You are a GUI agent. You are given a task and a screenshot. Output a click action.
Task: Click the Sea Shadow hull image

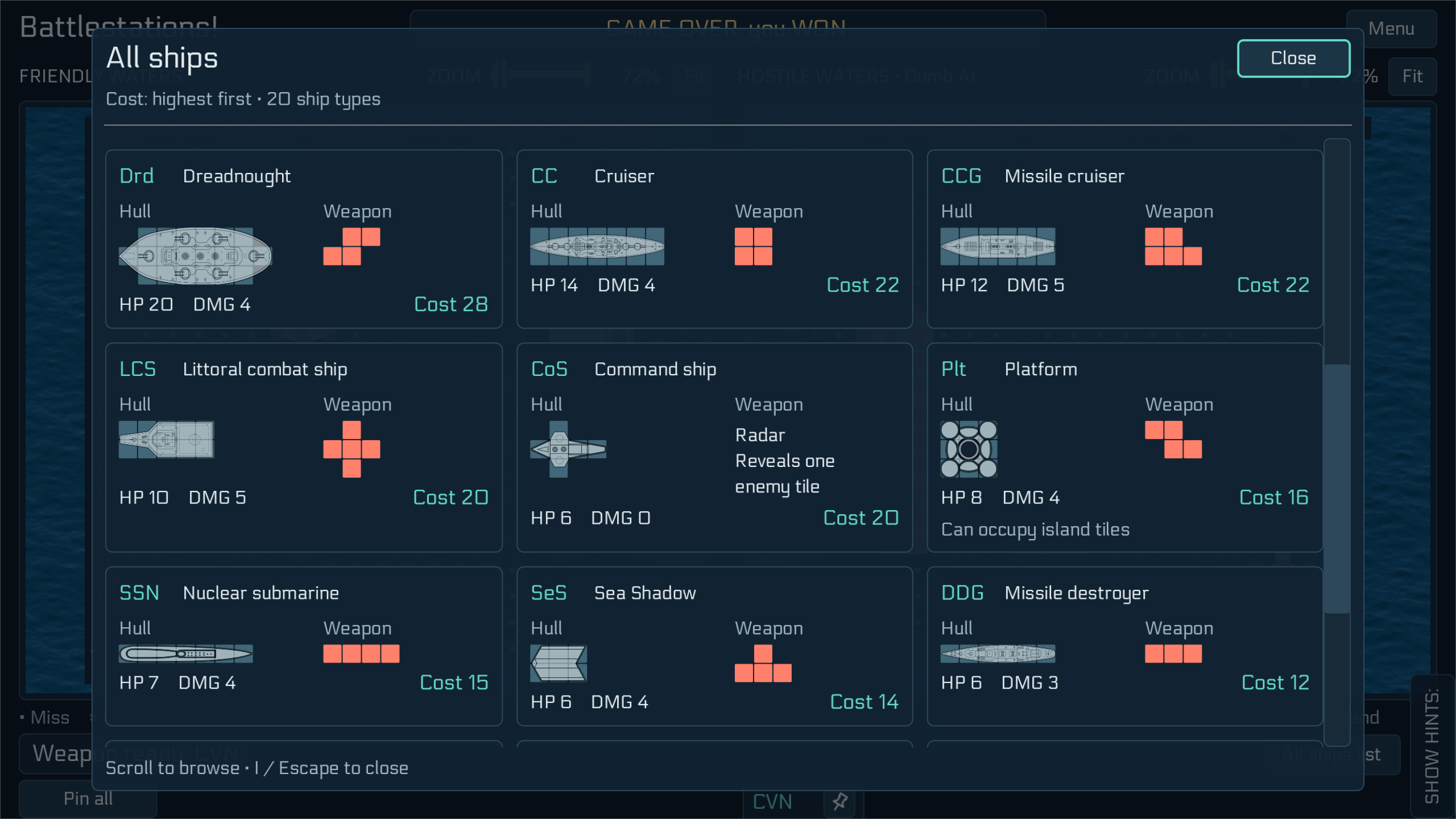[x=559, y=663]
